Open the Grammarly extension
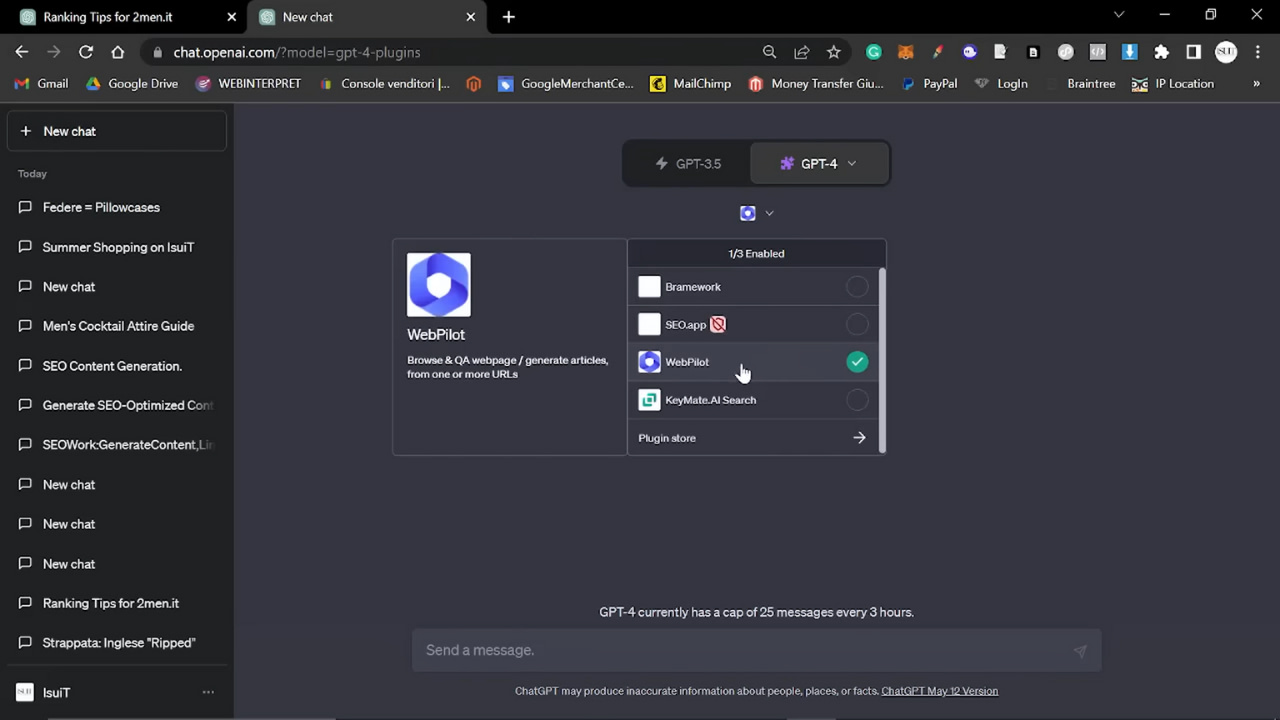This screenshot has height=720, width=1280. pyautogui.click(x=874, y=52)
